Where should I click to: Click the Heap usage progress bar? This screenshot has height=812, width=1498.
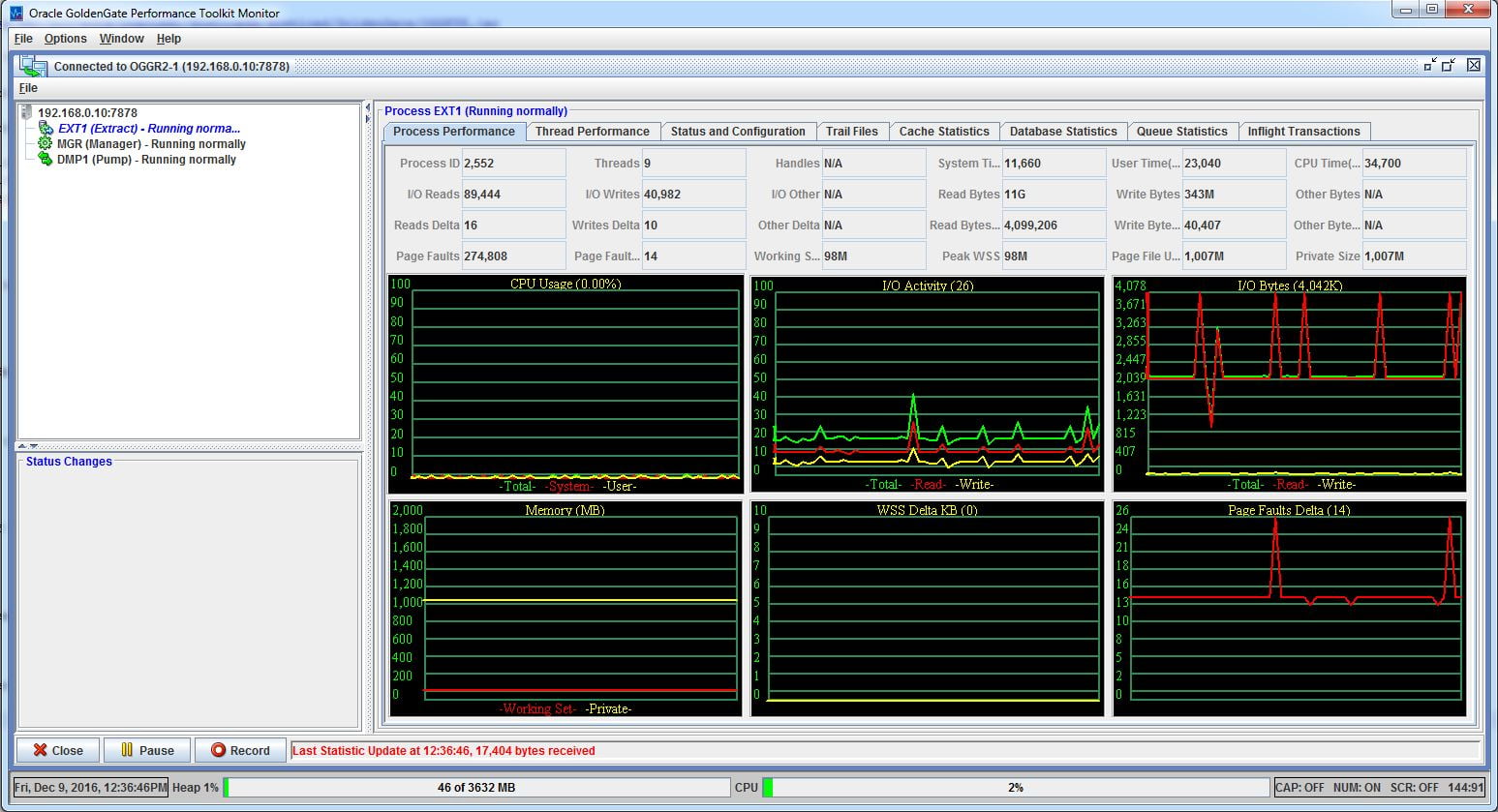point(476,788)
